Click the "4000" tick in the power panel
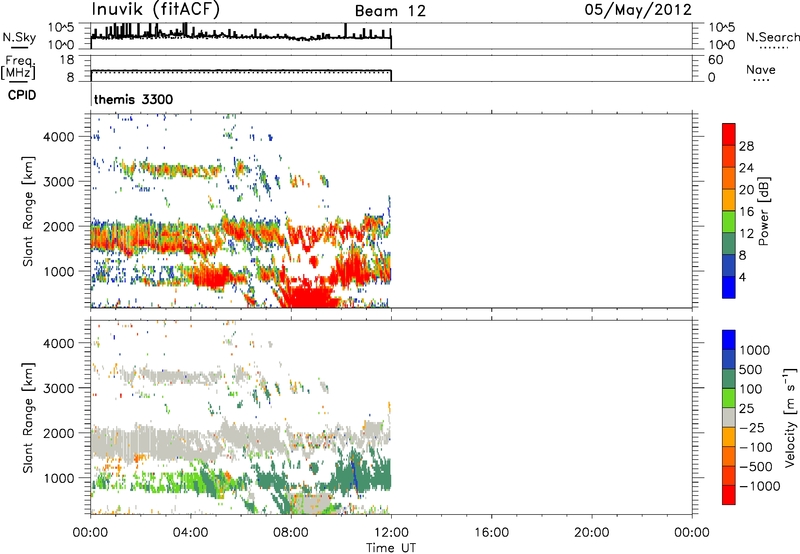The width and height of the screenshot is (800, 554). point(59,137)
